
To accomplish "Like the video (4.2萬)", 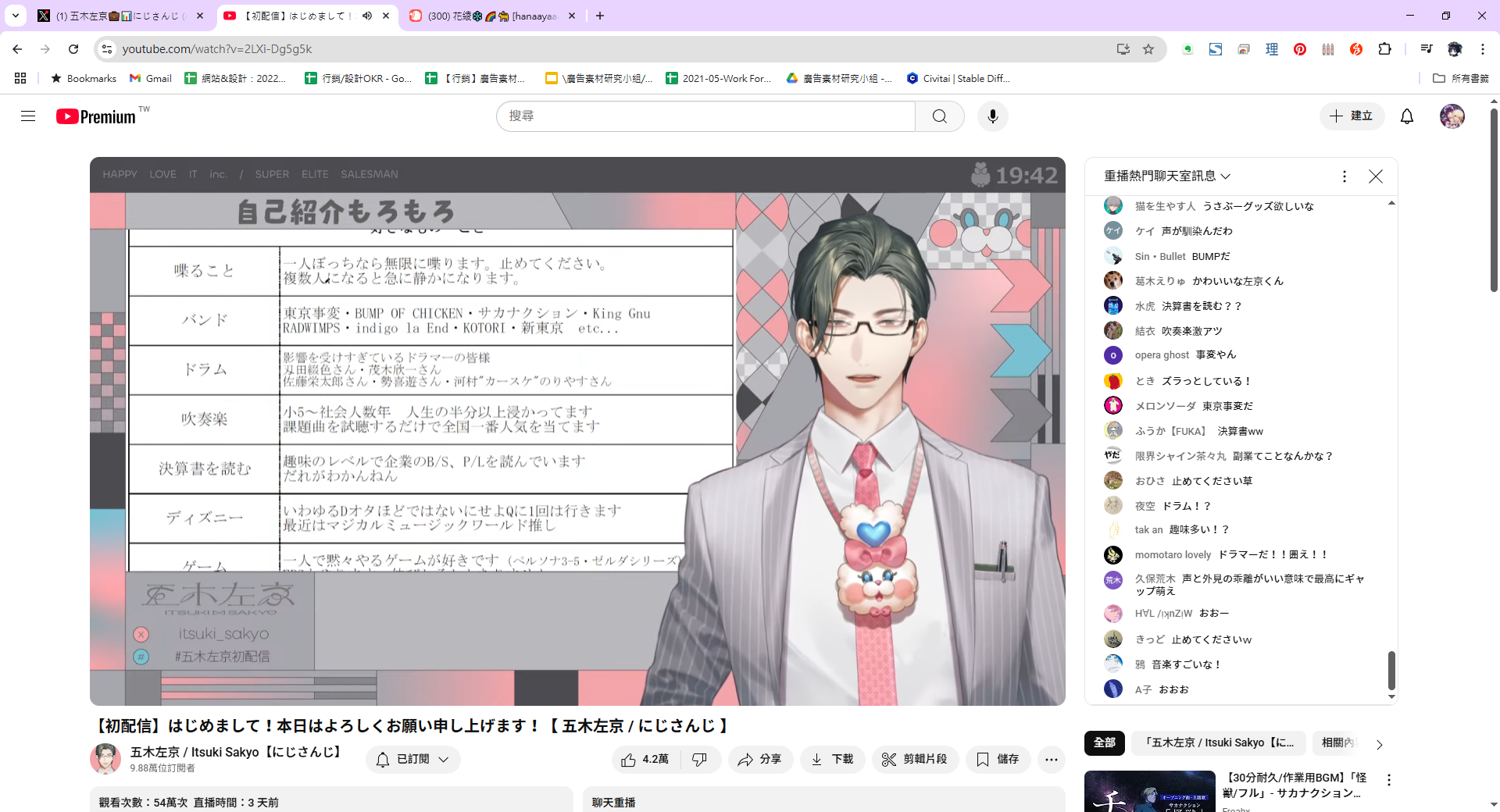I will 645,760.
